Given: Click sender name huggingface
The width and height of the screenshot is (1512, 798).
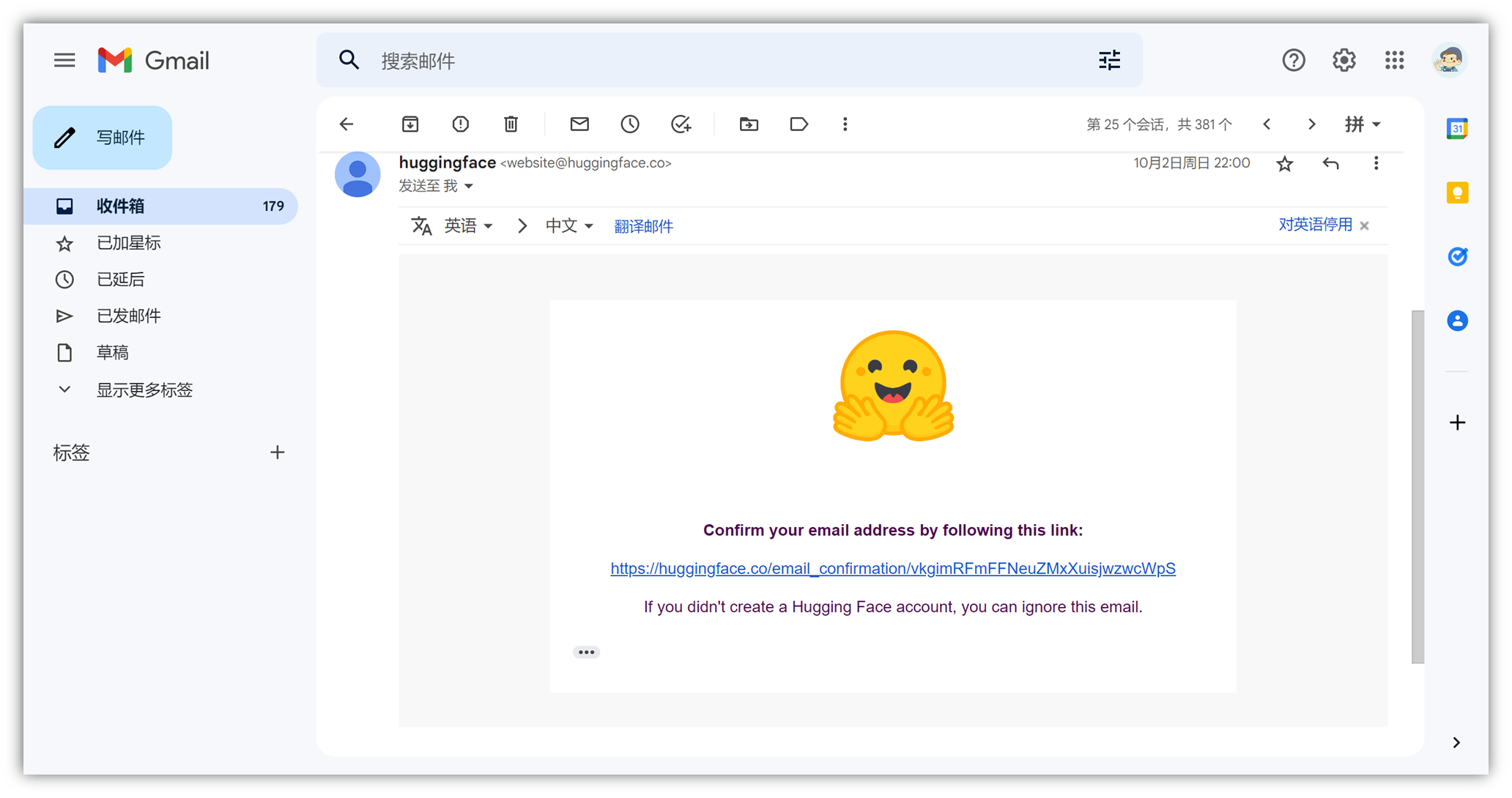Looking at the screenshot, I should tap(448, 163).
